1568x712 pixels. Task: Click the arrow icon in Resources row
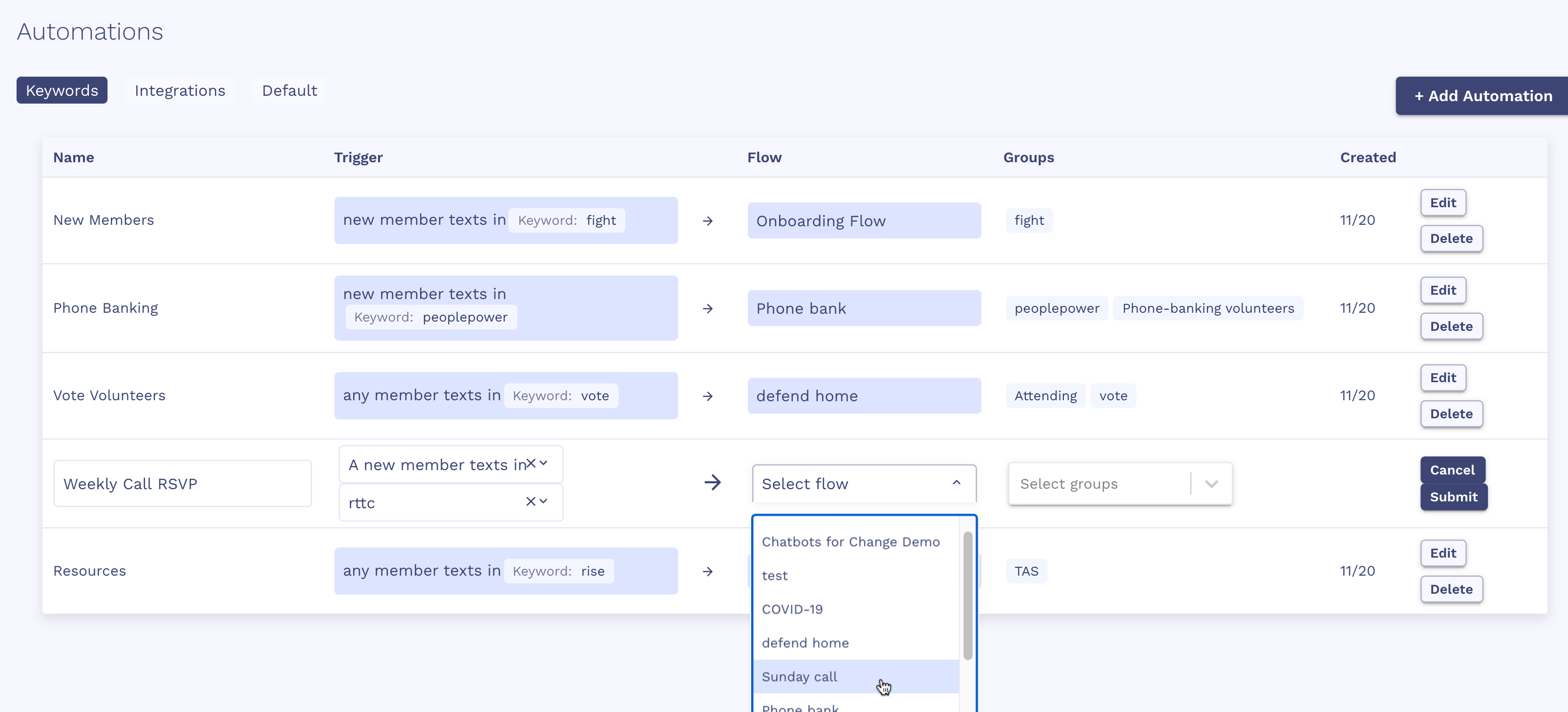707,571
